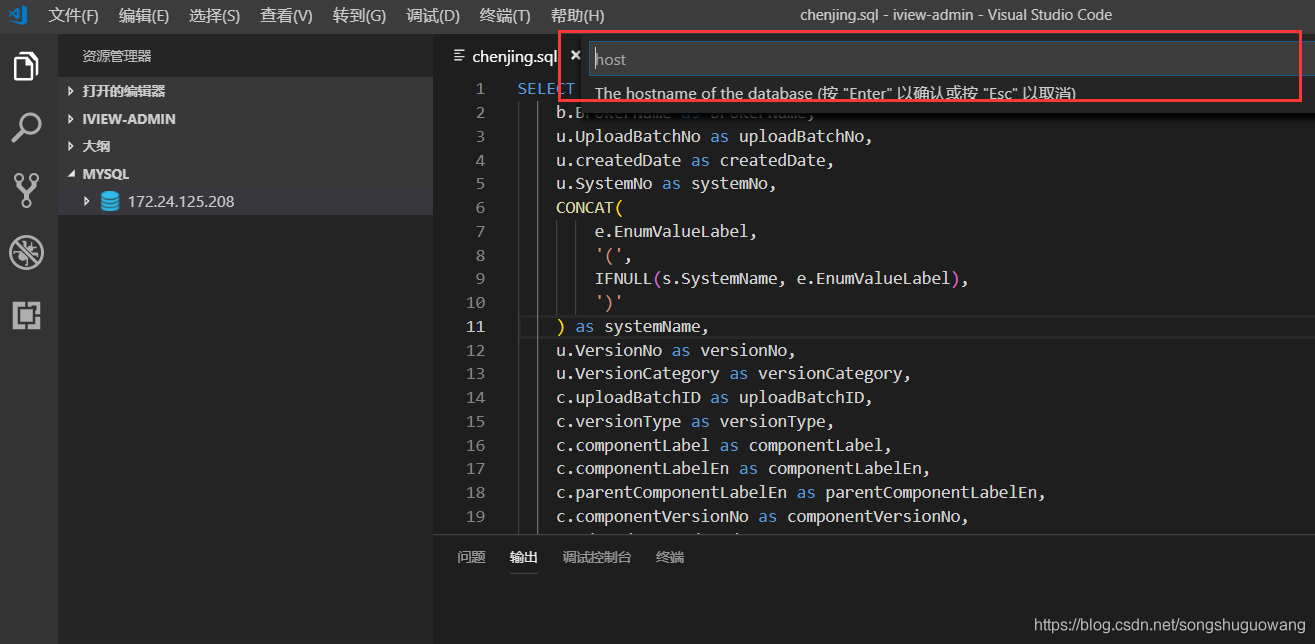This screenshot has width=1315, height=644.
Task: Open the 调试 menu
Action: click(x=432, y=14)
